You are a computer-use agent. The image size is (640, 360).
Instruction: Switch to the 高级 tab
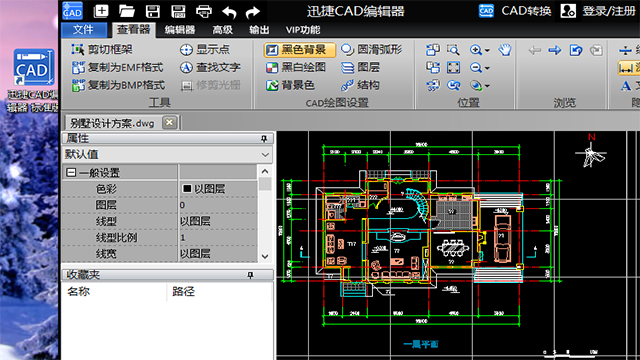pyautogui.click(x=222, y=30)
